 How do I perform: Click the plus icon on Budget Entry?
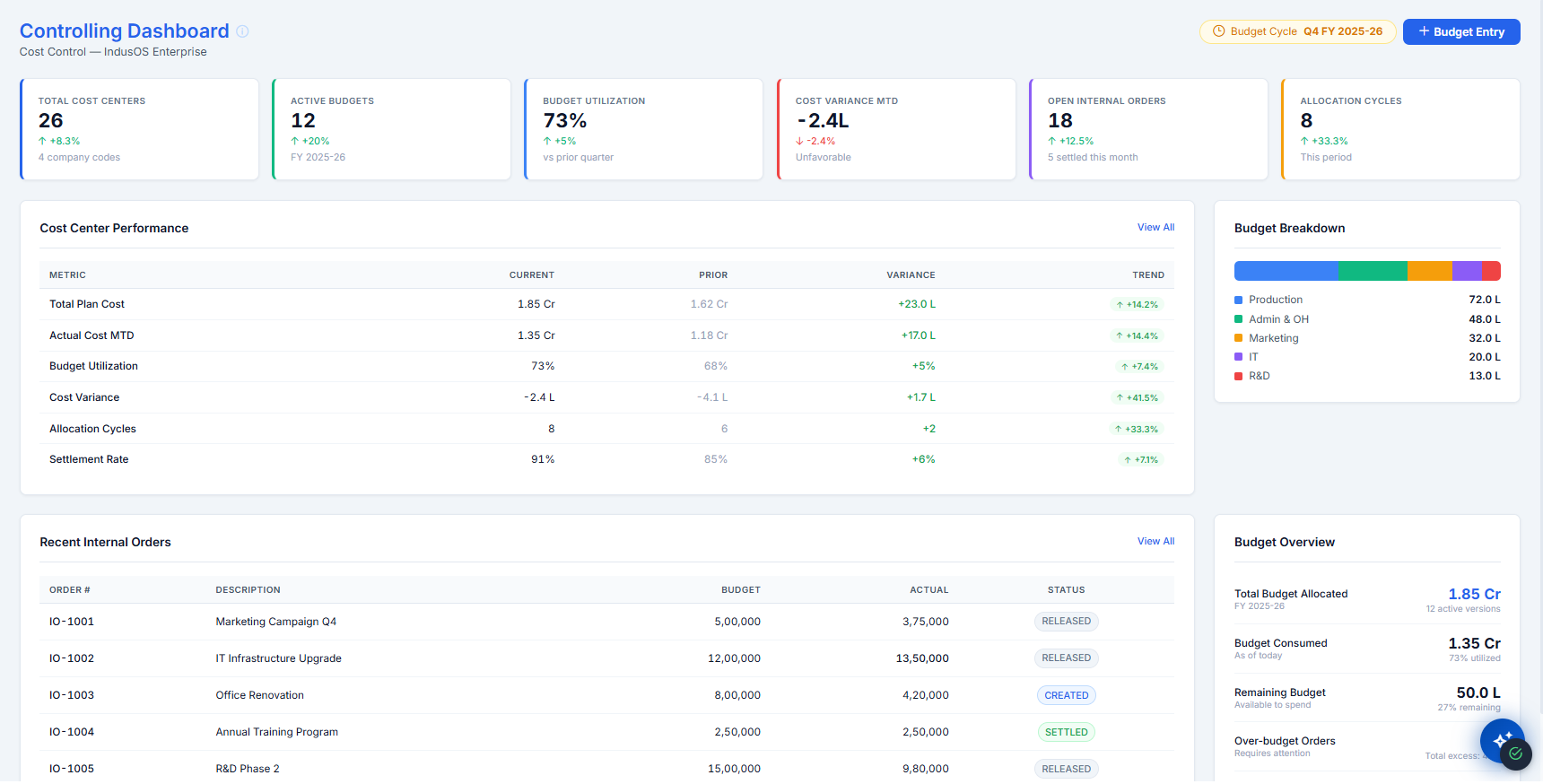[1424, 31]
